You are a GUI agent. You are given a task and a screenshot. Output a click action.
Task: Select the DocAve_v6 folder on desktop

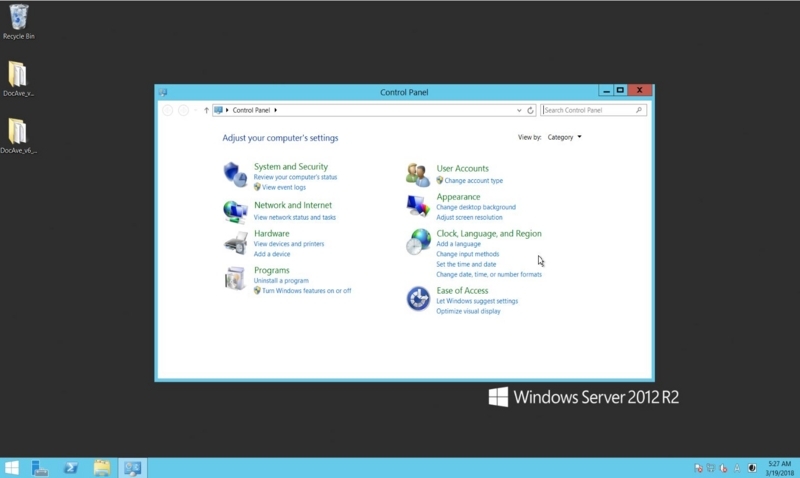pyautogui.click(x=18, y=136)
